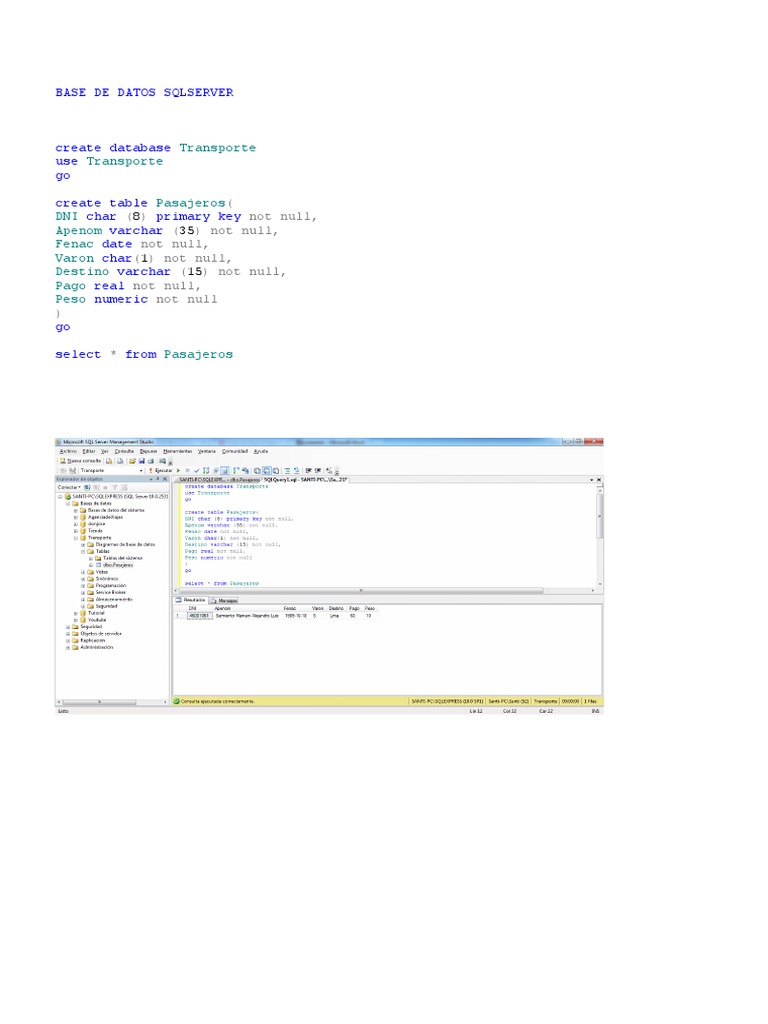Click the blue checkmark parse query icon
The height and width of the screenshot is (1024, 768).
[x=196, y=470]
